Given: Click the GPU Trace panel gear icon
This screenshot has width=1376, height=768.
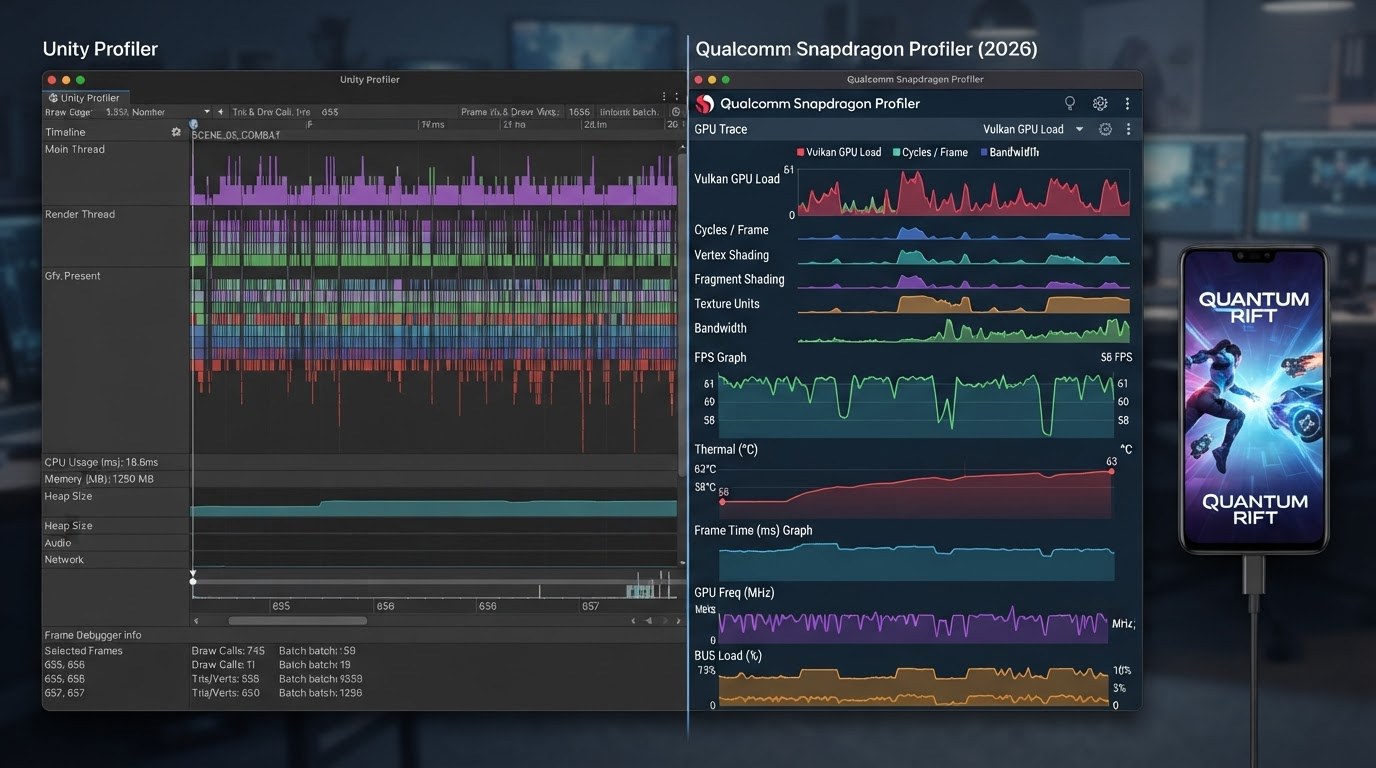Looking at the screenshot, I should pos(1106,129).
